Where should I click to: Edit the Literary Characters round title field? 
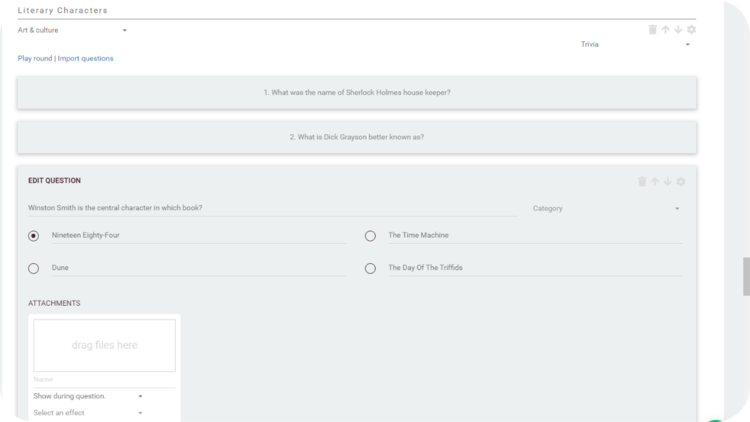tap(357, 11)
